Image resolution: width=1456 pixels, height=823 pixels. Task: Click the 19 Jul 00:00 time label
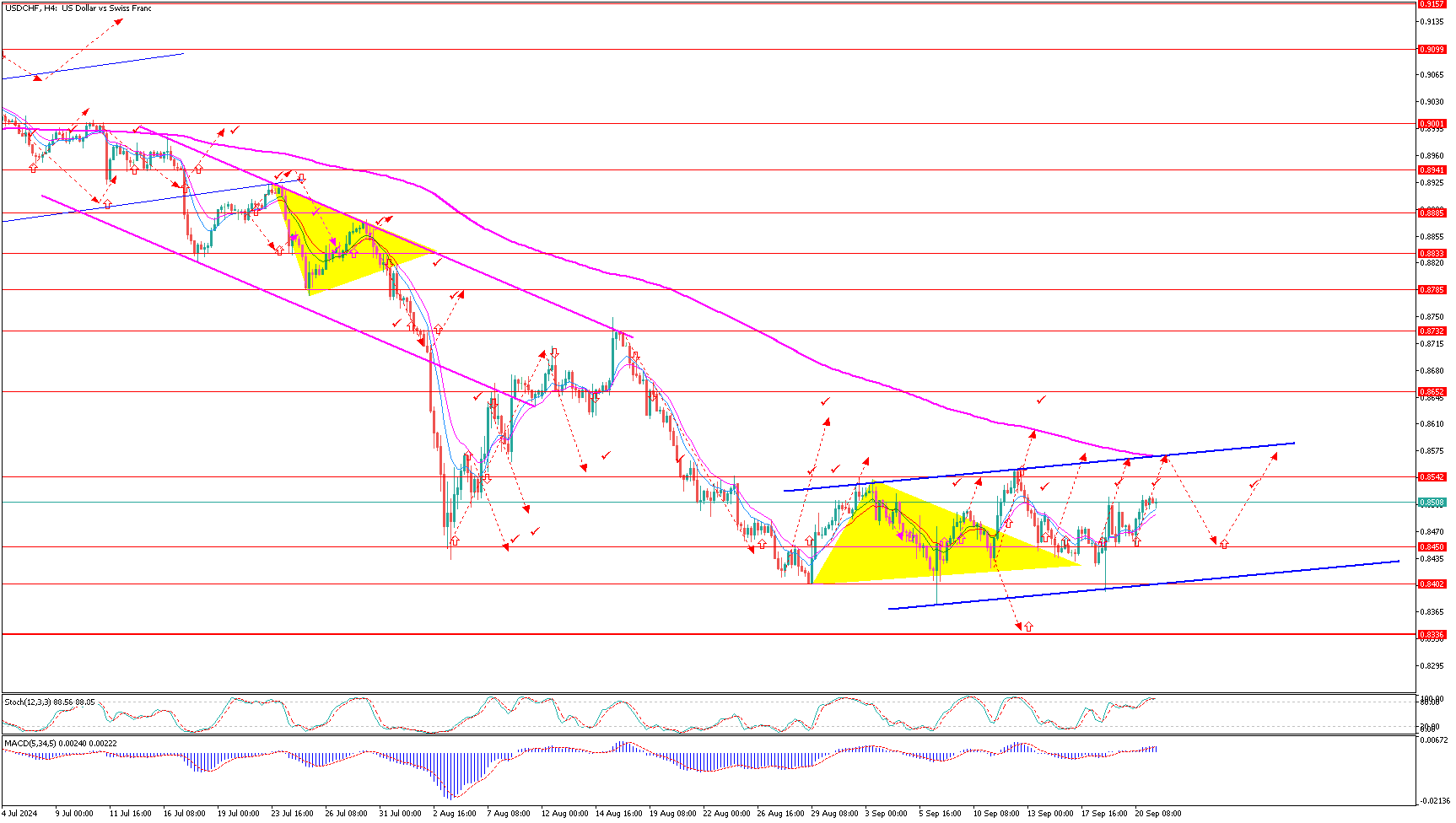[x=238, y=814]
